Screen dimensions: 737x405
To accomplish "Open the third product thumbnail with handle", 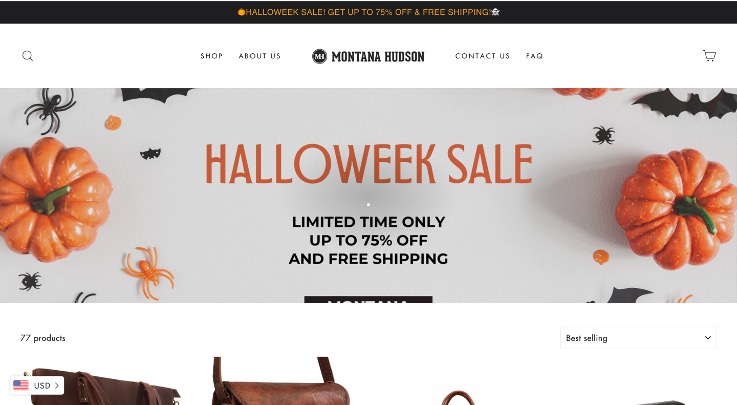I will click(458, 397).
